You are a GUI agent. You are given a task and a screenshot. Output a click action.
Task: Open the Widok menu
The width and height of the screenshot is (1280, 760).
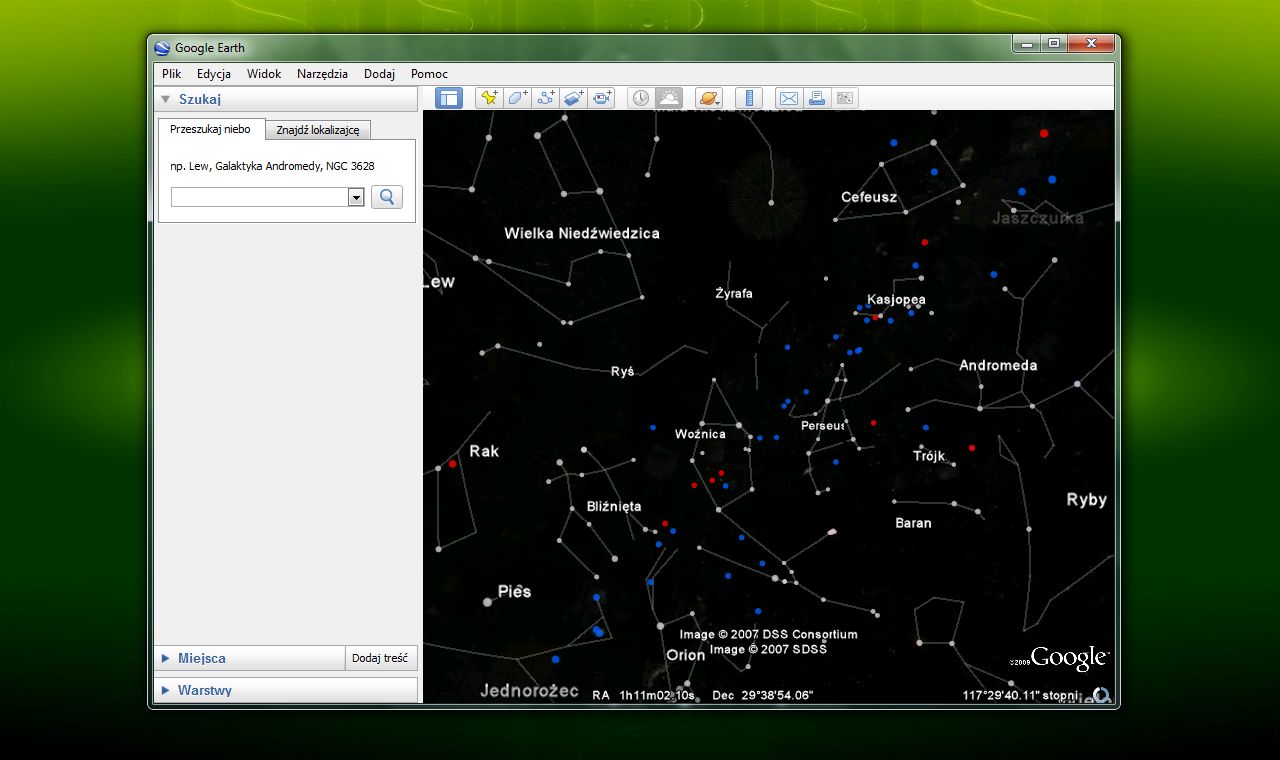click(264, 74)
